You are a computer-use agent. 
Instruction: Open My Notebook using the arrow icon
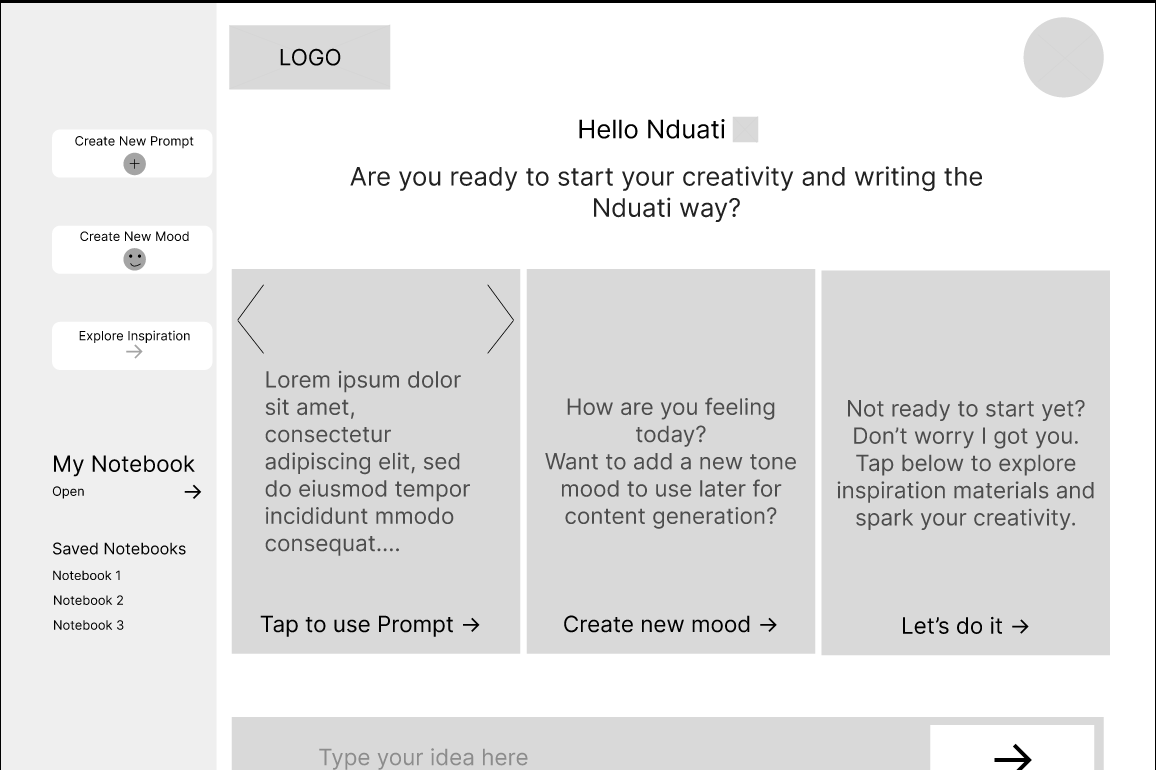[193, 492]
